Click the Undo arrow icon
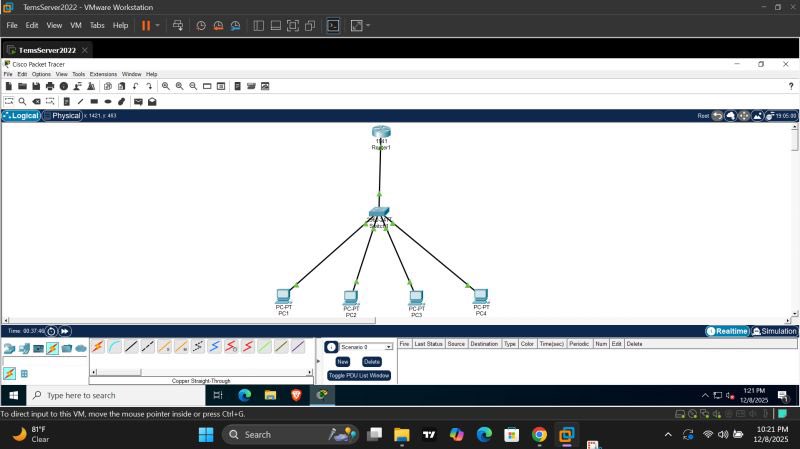Screen dimensions: 800x449 pyautogui.click(x=135, y=86)
